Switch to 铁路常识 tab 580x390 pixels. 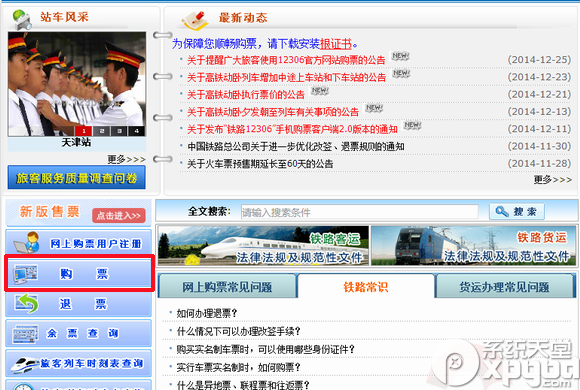pos(366,286)
